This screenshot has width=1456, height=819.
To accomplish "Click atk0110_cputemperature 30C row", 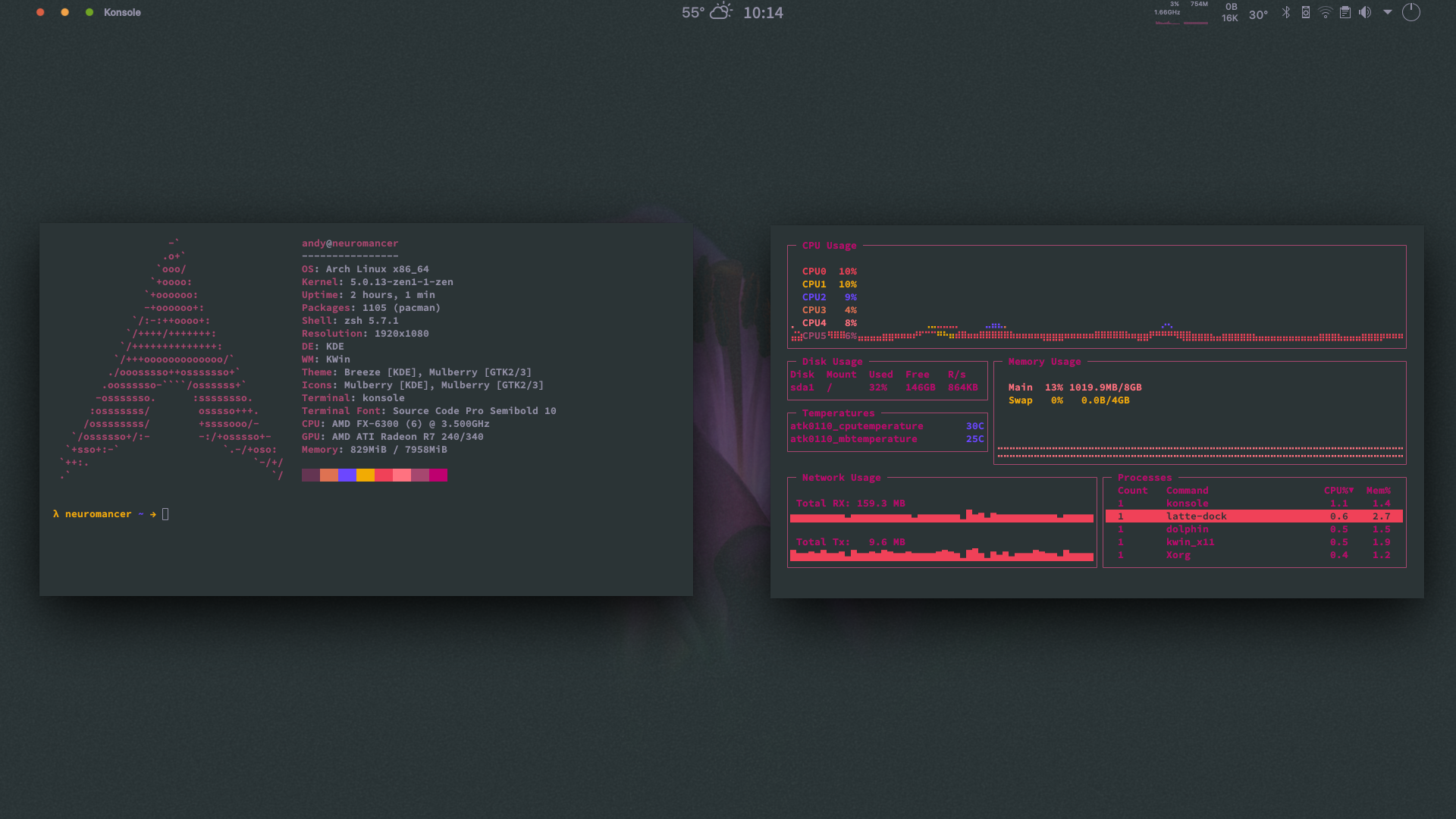I will point(887,426).
